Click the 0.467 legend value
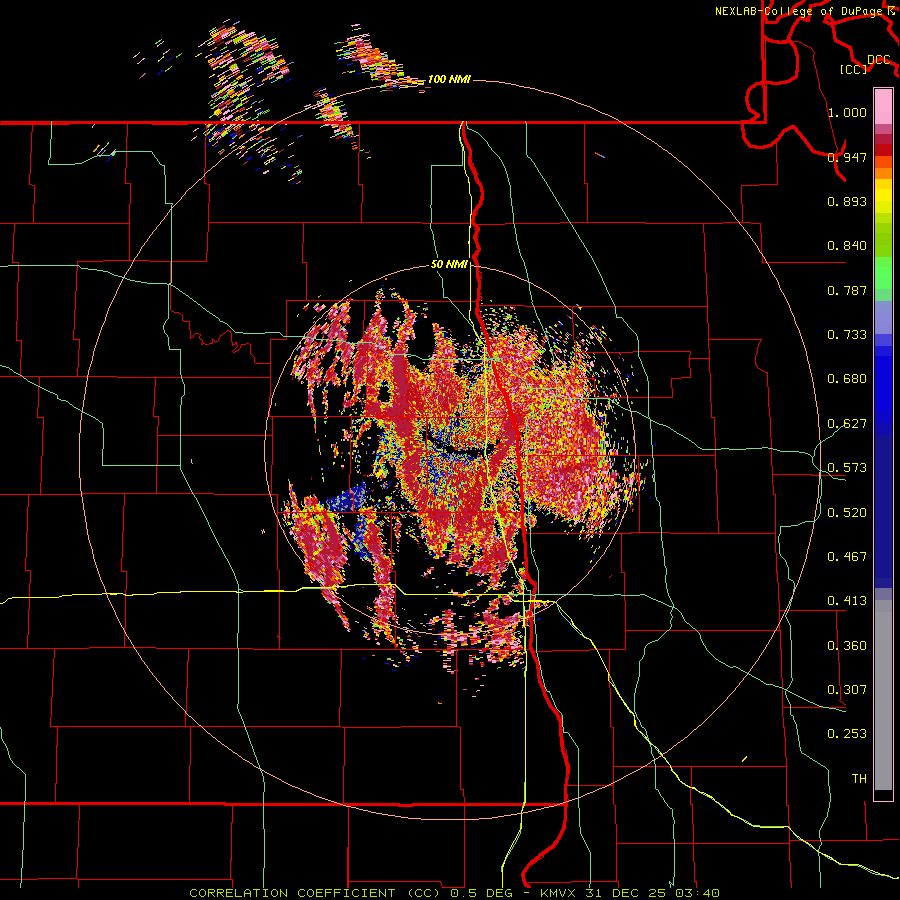This screenshot has height=900, width=900. click(x=847, y=556)
